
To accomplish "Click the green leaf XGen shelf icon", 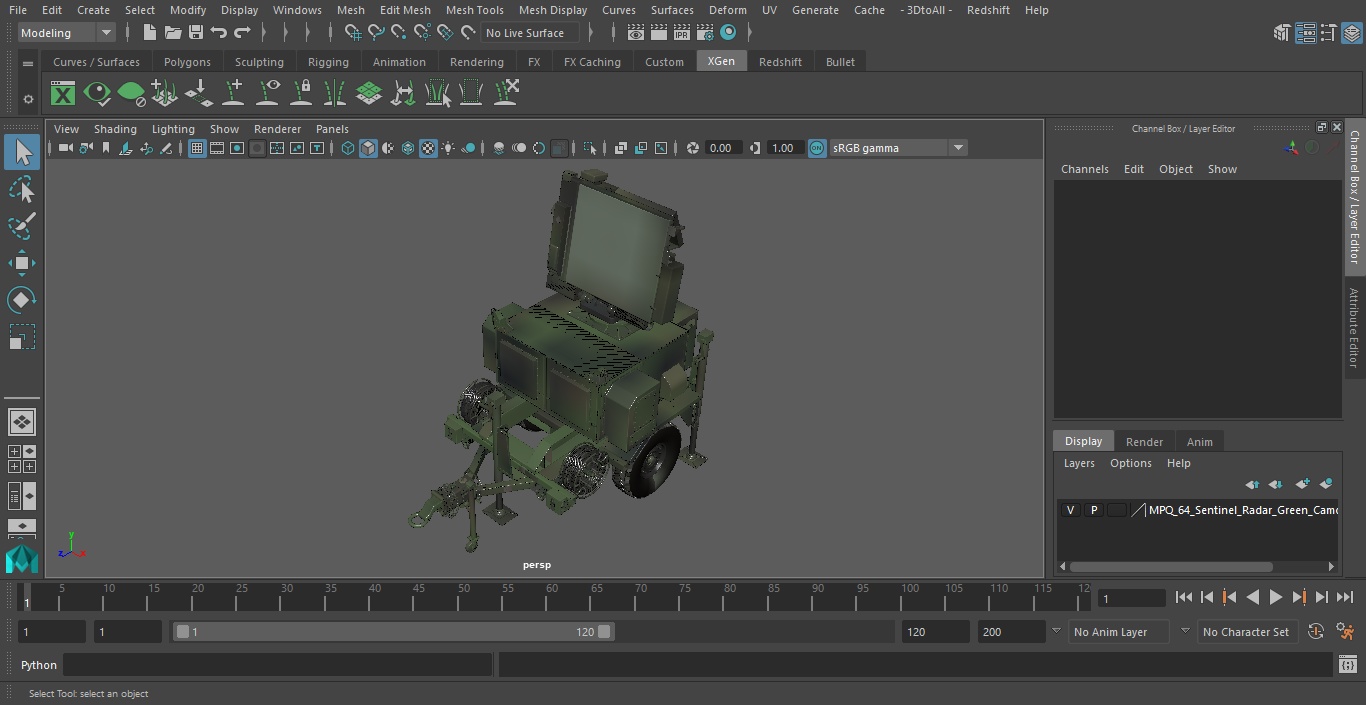I will click(x=131, y=94).
